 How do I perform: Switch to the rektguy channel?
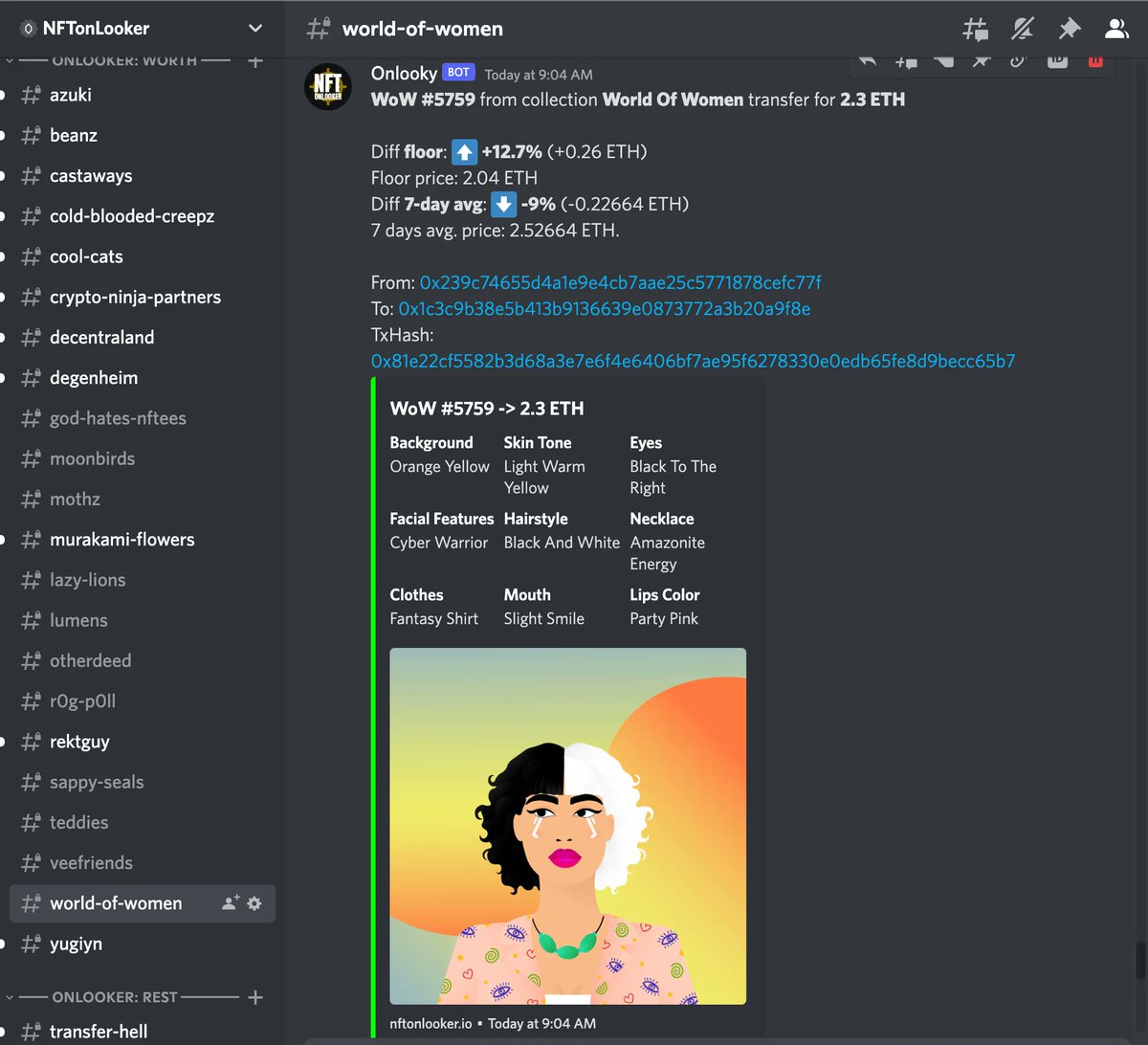click(x=143, y=742)
